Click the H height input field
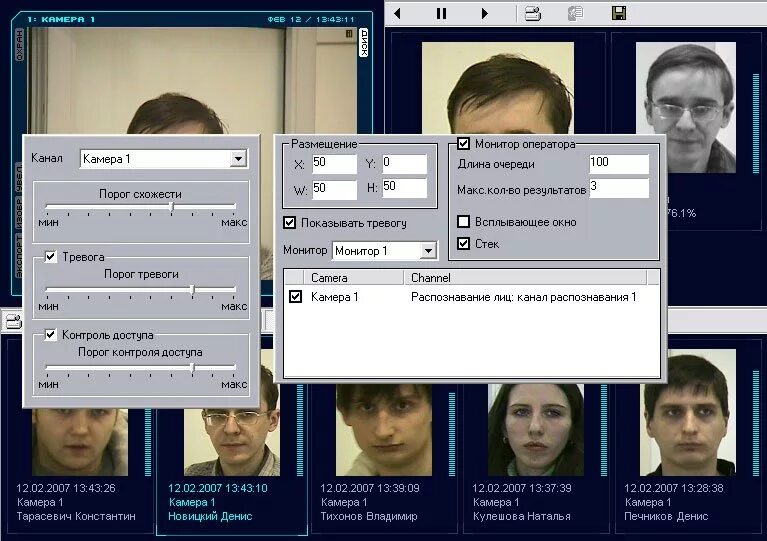Viewport: 767px width, 541px height. [404, 188]
